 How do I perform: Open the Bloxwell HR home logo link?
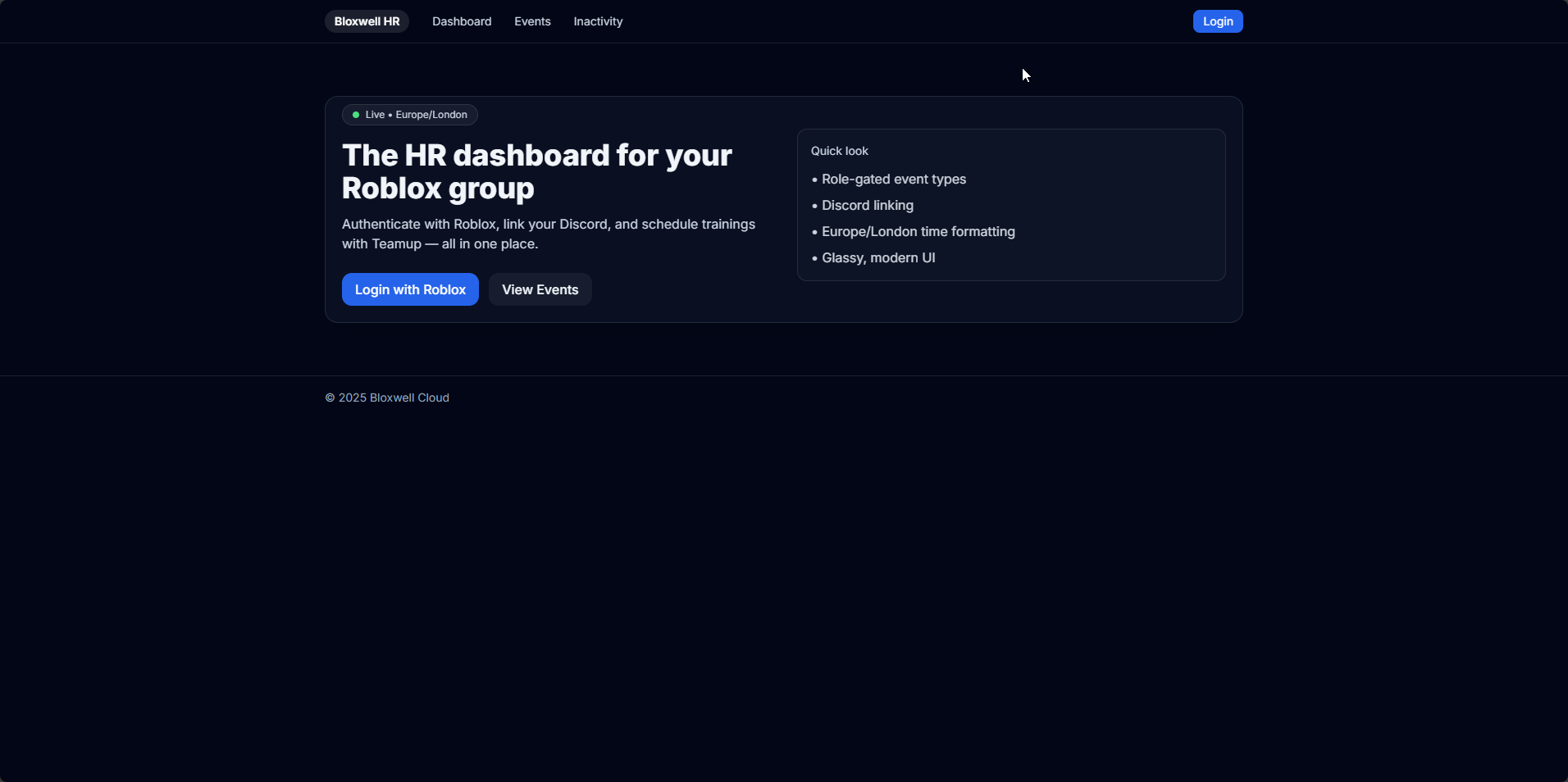[367, 21]
